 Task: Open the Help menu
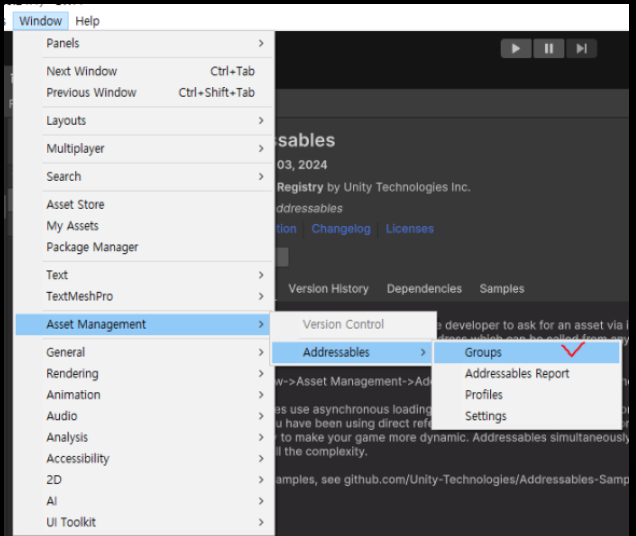point(87,21)
